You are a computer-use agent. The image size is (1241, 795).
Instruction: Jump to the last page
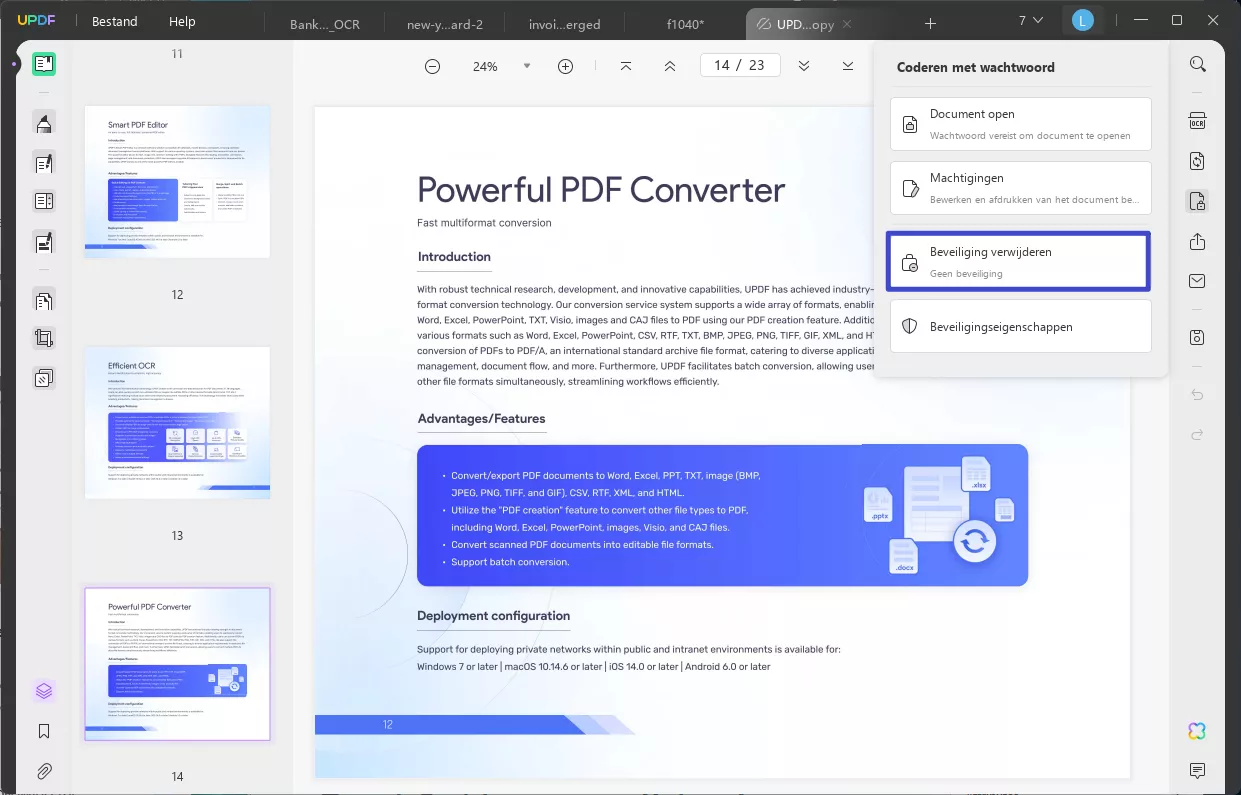coord(848,66)
